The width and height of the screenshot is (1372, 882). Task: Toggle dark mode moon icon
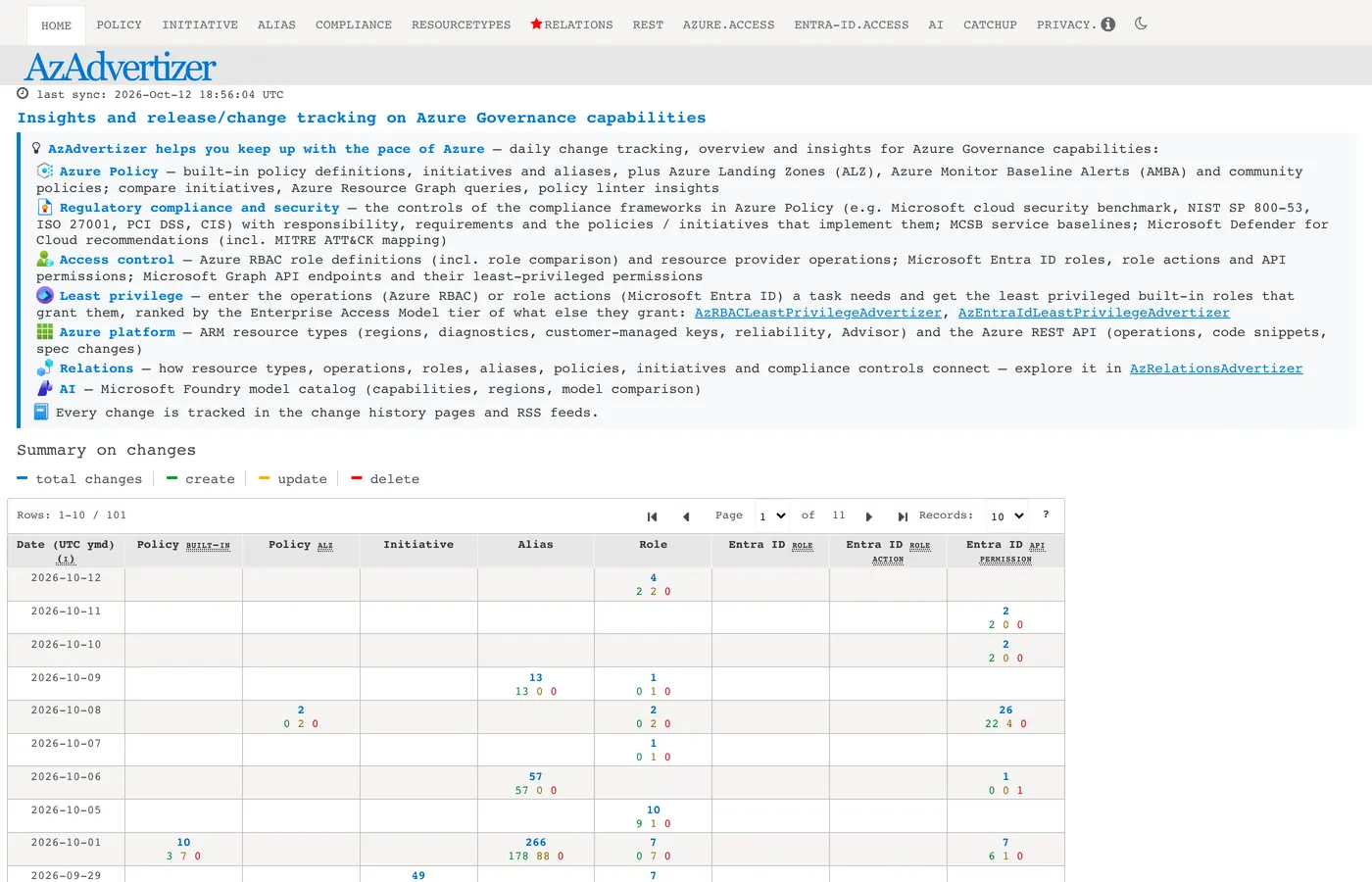coord(1141,24)
